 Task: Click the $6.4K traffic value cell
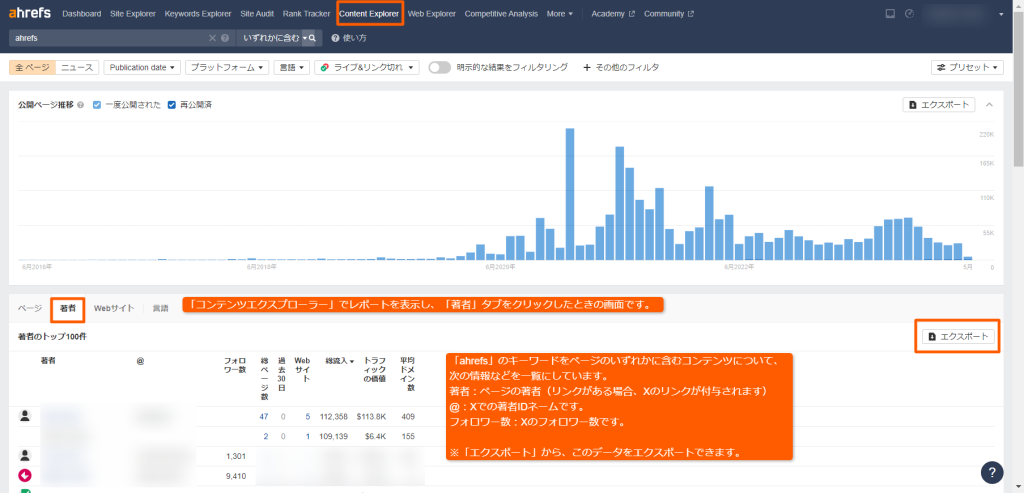pos(375,436)
